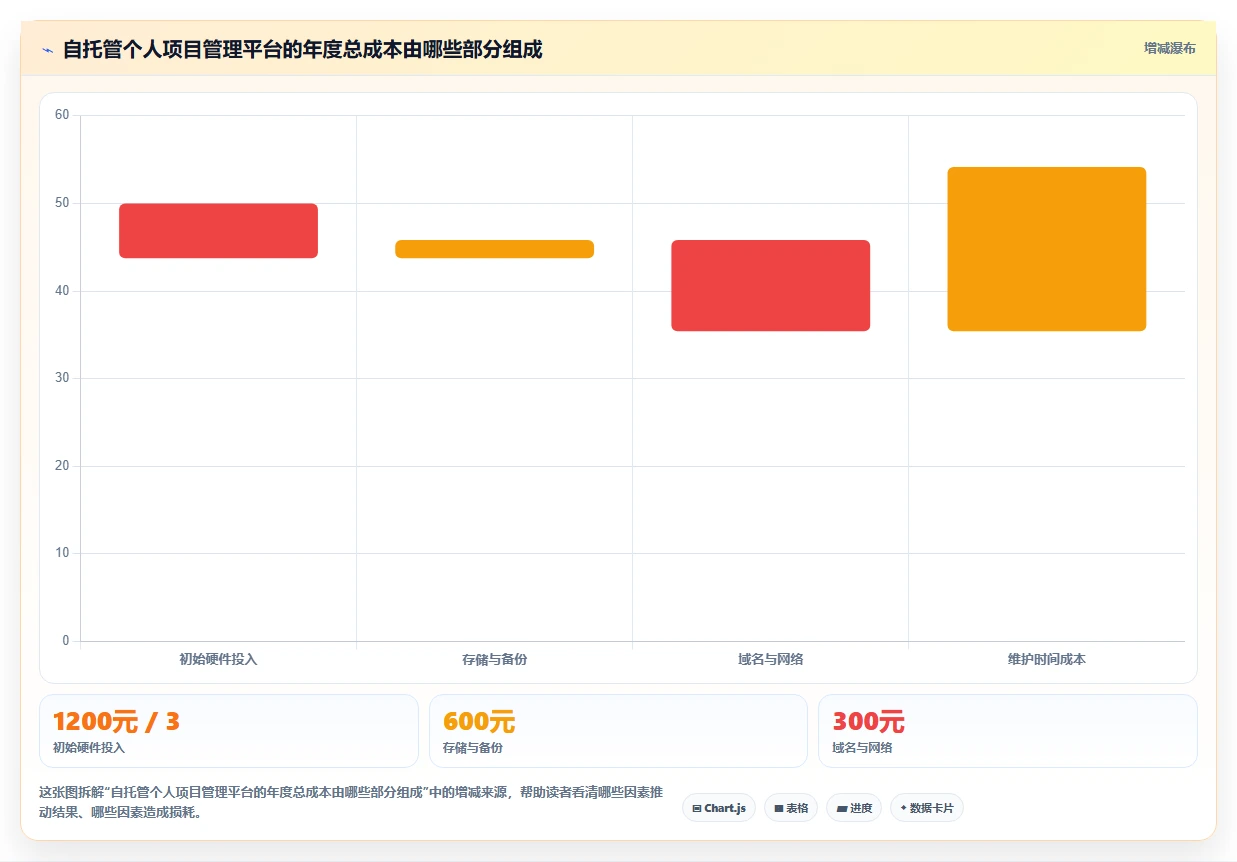The image size is (1237, 862).
Task: Click the 存储与备份 caption under 600元
Action: click(x=473, y=748)
